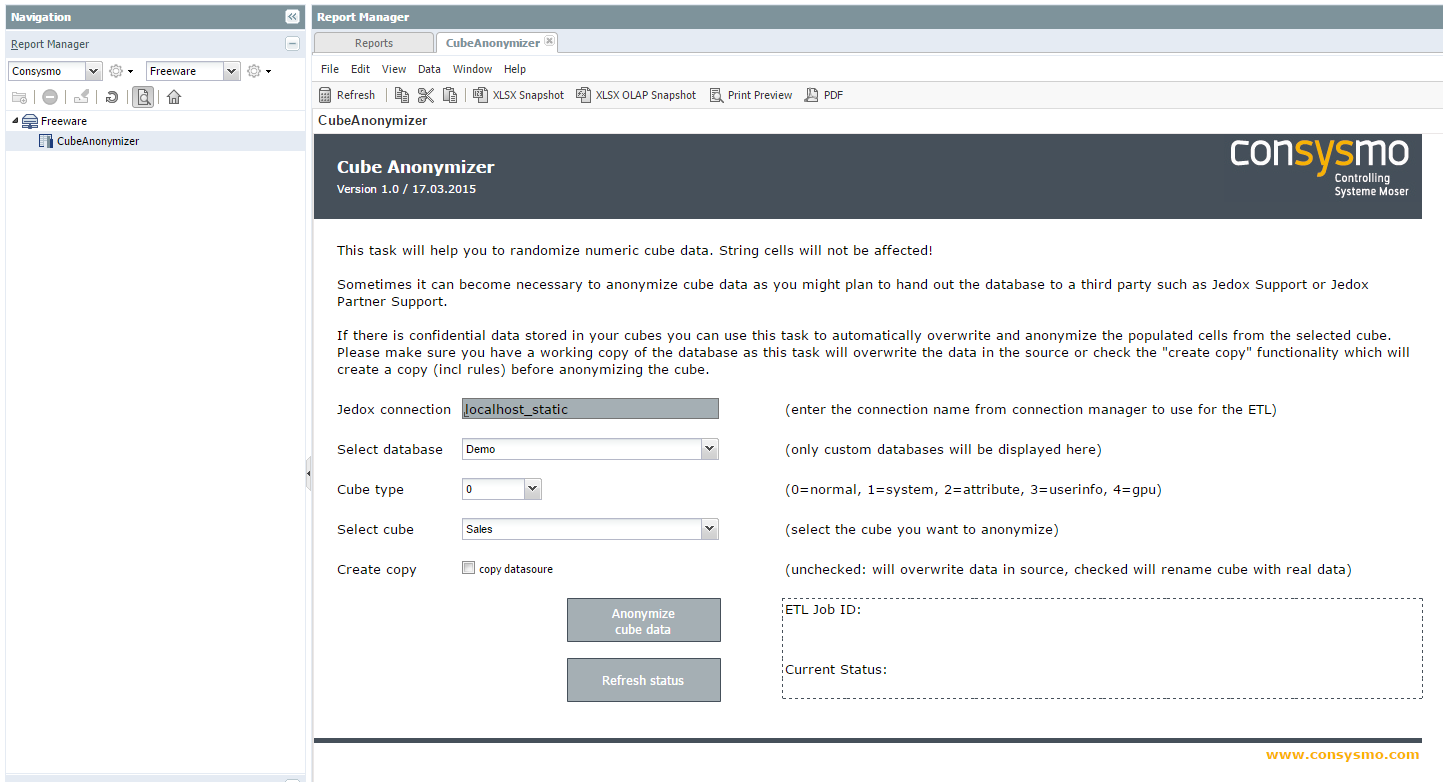Click the scissors Cut icon
The width and height of the screenshot is (1443, 782).
pyautogui.click(x=426, y=95)
